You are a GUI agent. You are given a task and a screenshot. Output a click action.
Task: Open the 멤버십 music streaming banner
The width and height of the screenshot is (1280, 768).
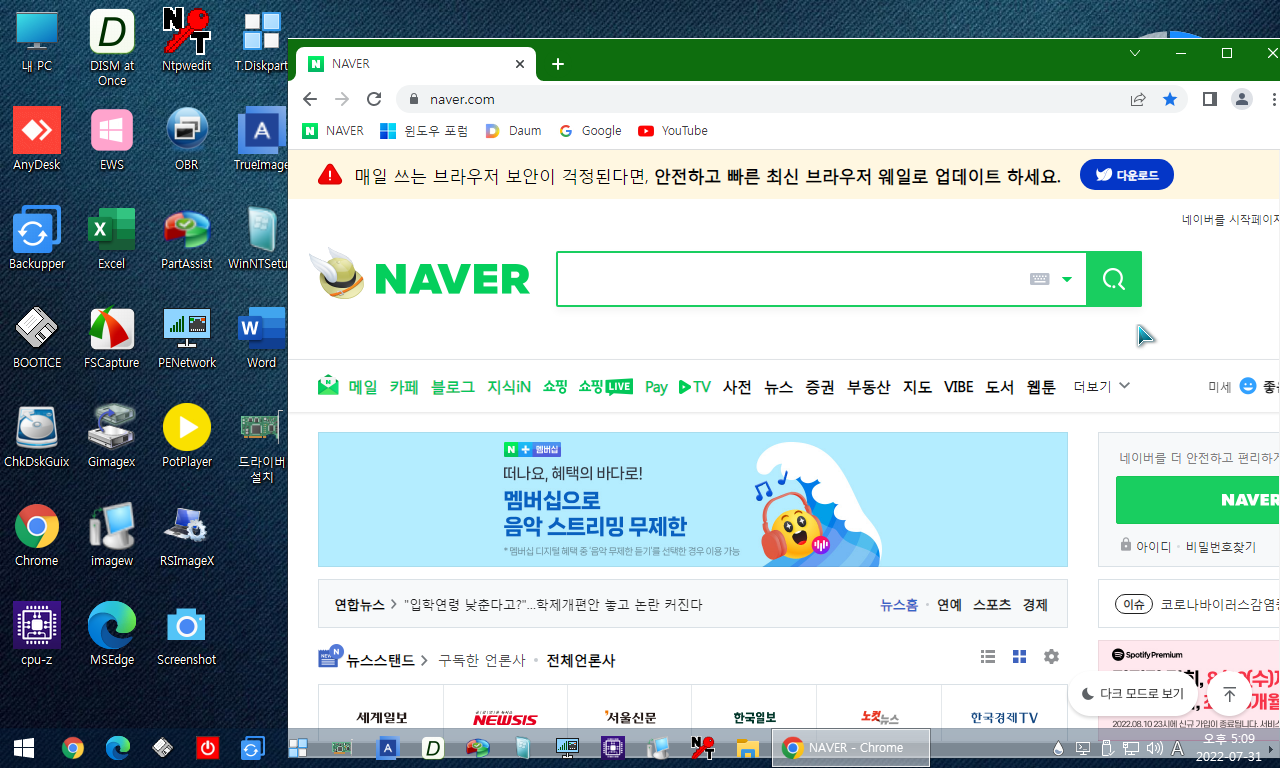point(692,500)
